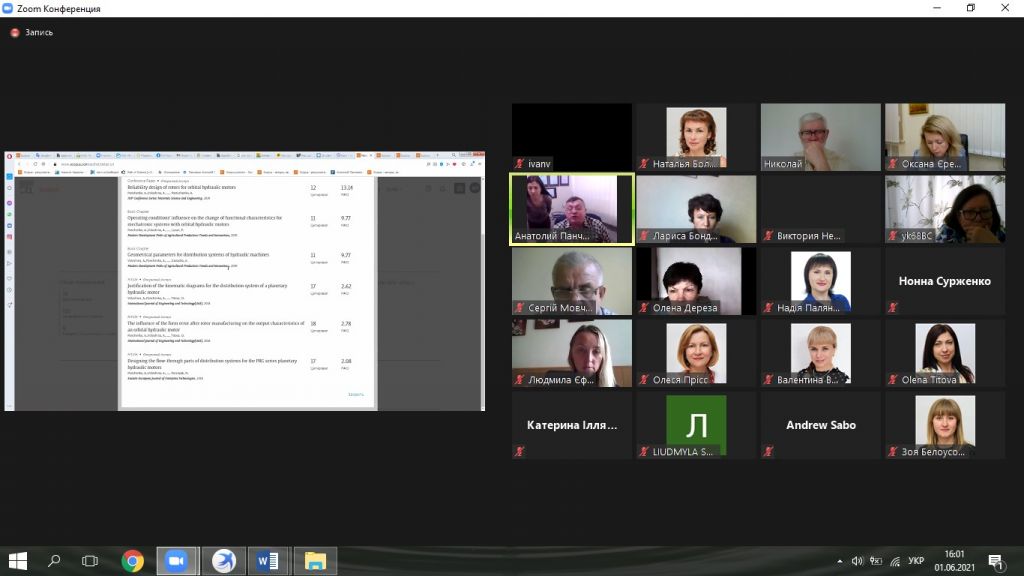Select the Сергій Мовч... video tile
The height and width of the screenshot is (576, 1024).
pos(572,281)
